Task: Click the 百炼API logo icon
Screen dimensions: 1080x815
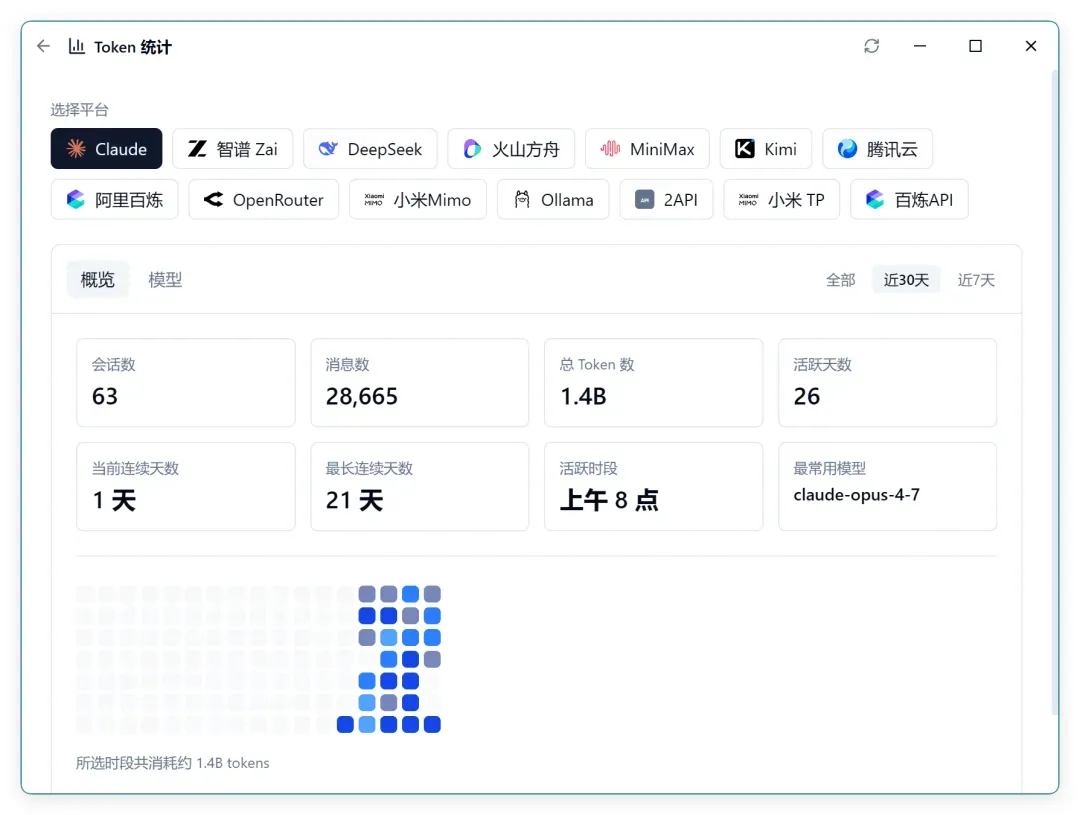Action: pyautogui.click(x=875, y=200)
